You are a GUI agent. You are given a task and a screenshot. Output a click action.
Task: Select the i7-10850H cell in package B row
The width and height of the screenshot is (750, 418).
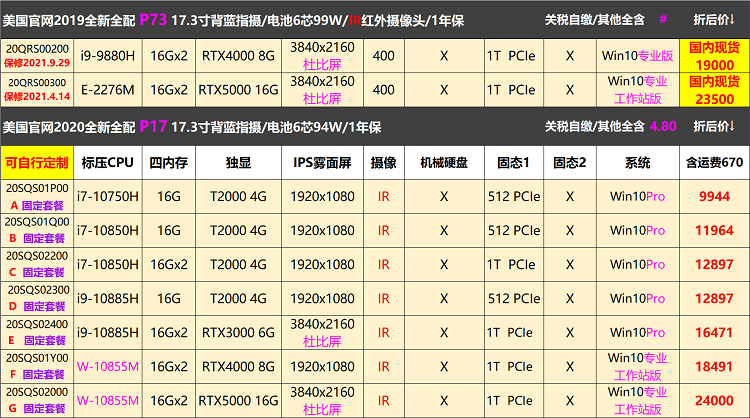(x=108, y=231)
